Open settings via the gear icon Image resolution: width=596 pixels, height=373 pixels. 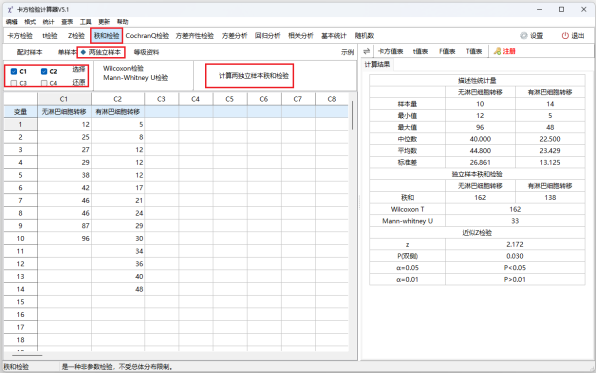tap(524, 36)
